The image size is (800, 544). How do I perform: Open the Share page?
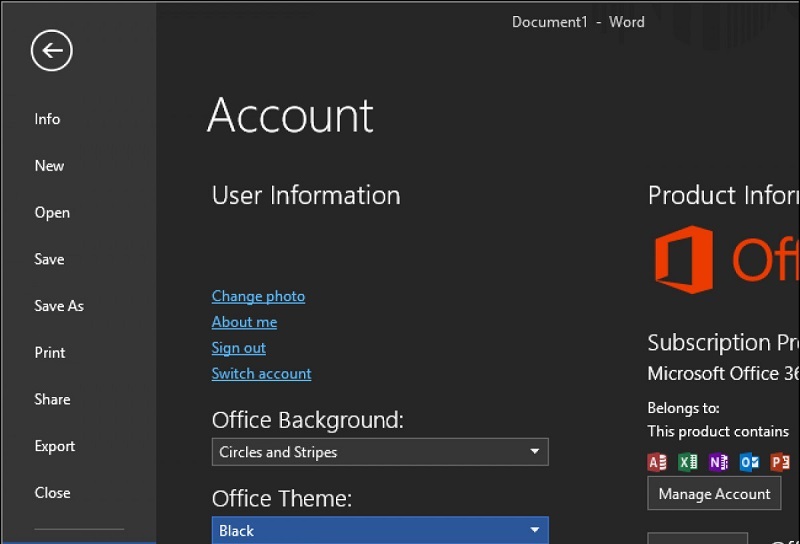pyautogui.click(x=52, y=399)
